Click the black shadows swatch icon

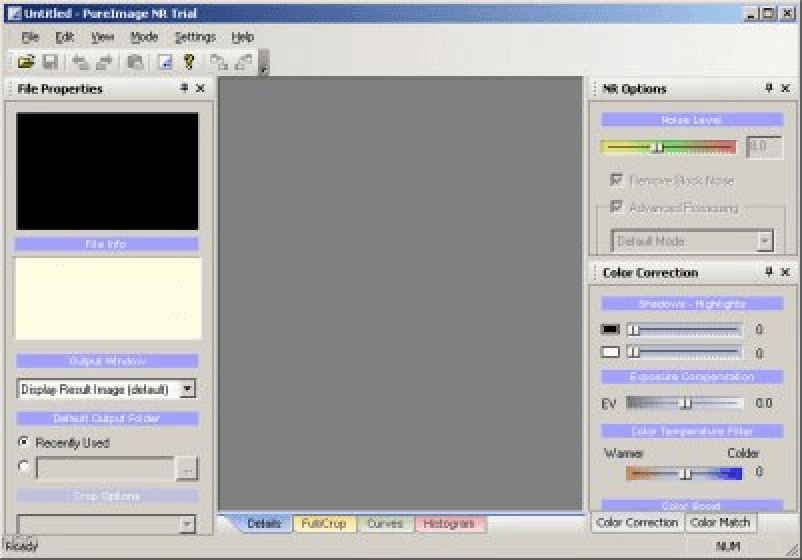coord(610,329)
